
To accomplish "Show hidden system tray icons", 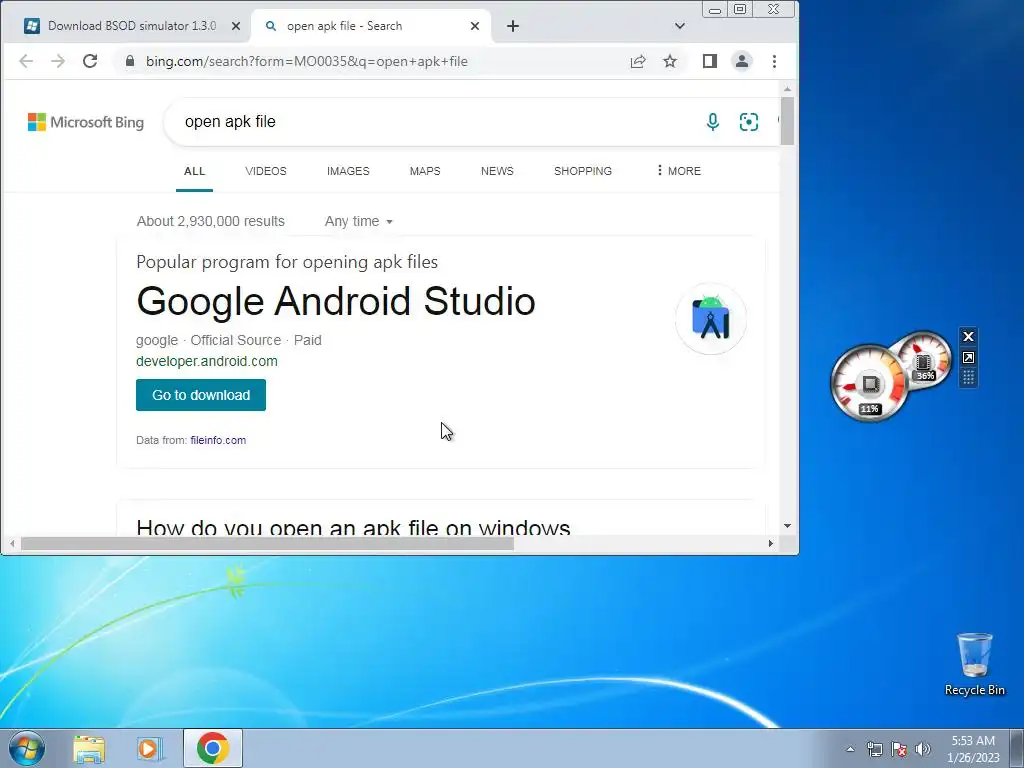I will tap(850, 749).
